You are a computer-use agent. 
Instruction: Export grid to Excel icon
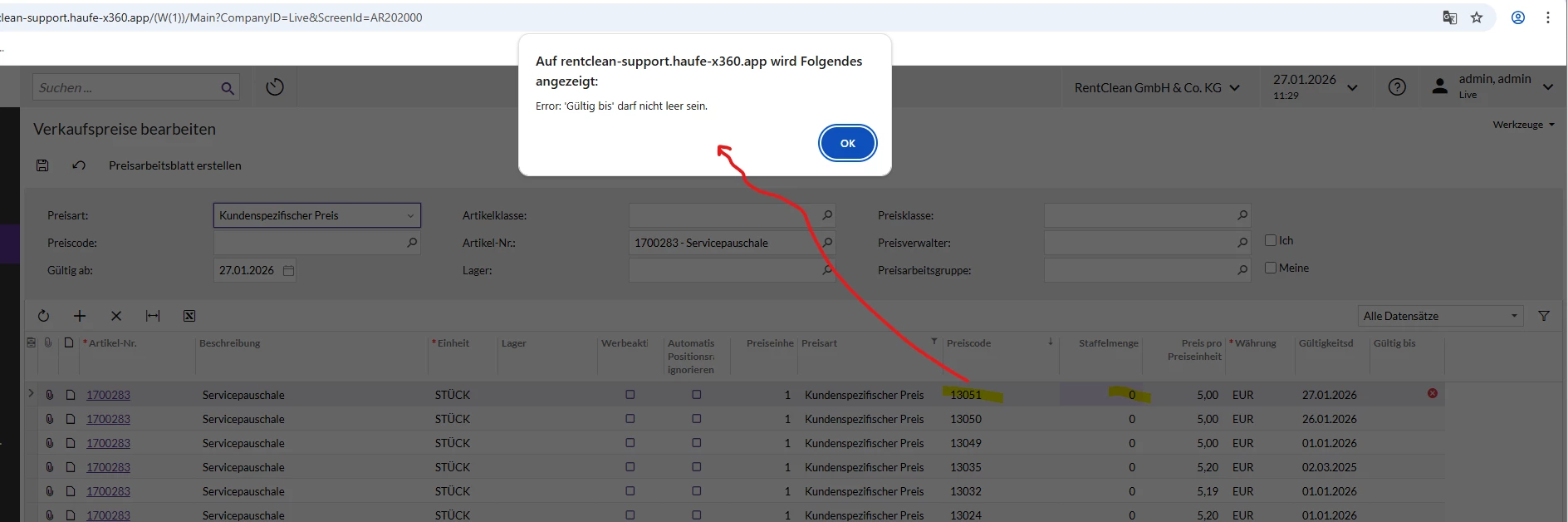pos(189,316)
